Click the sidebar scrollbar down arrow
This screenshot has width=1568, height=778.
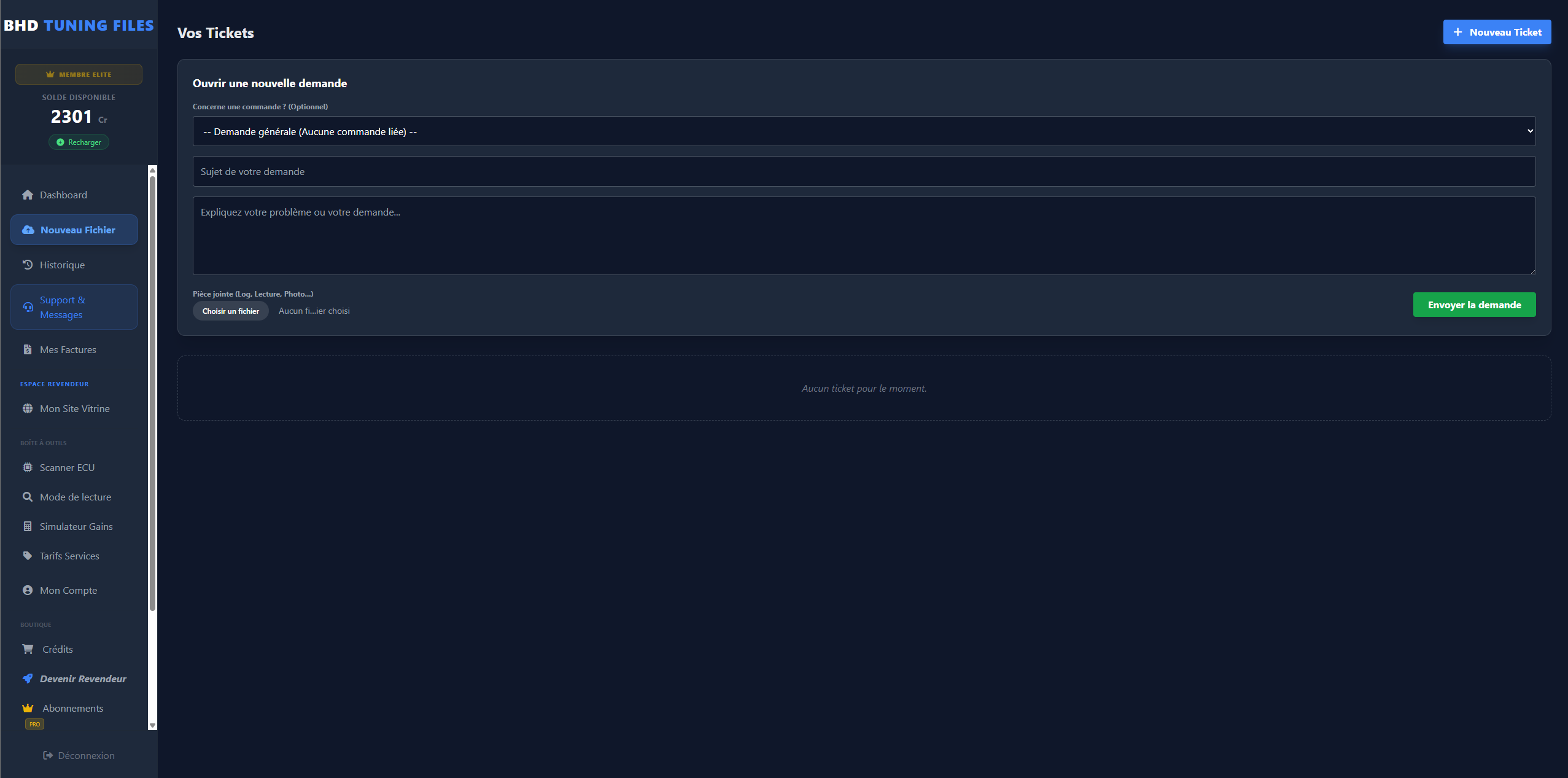point(153,726)
